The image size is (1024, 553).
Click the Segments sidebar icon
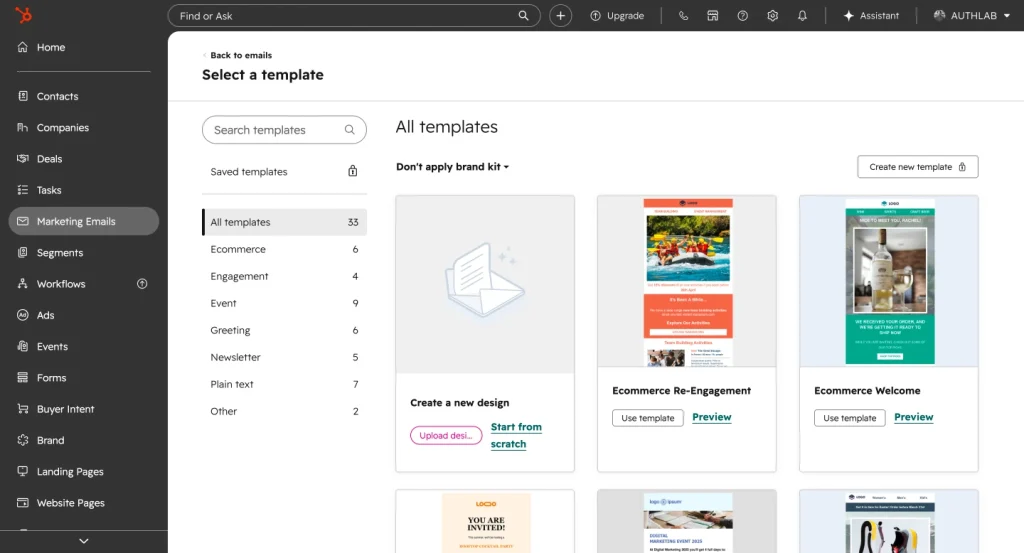23,252
